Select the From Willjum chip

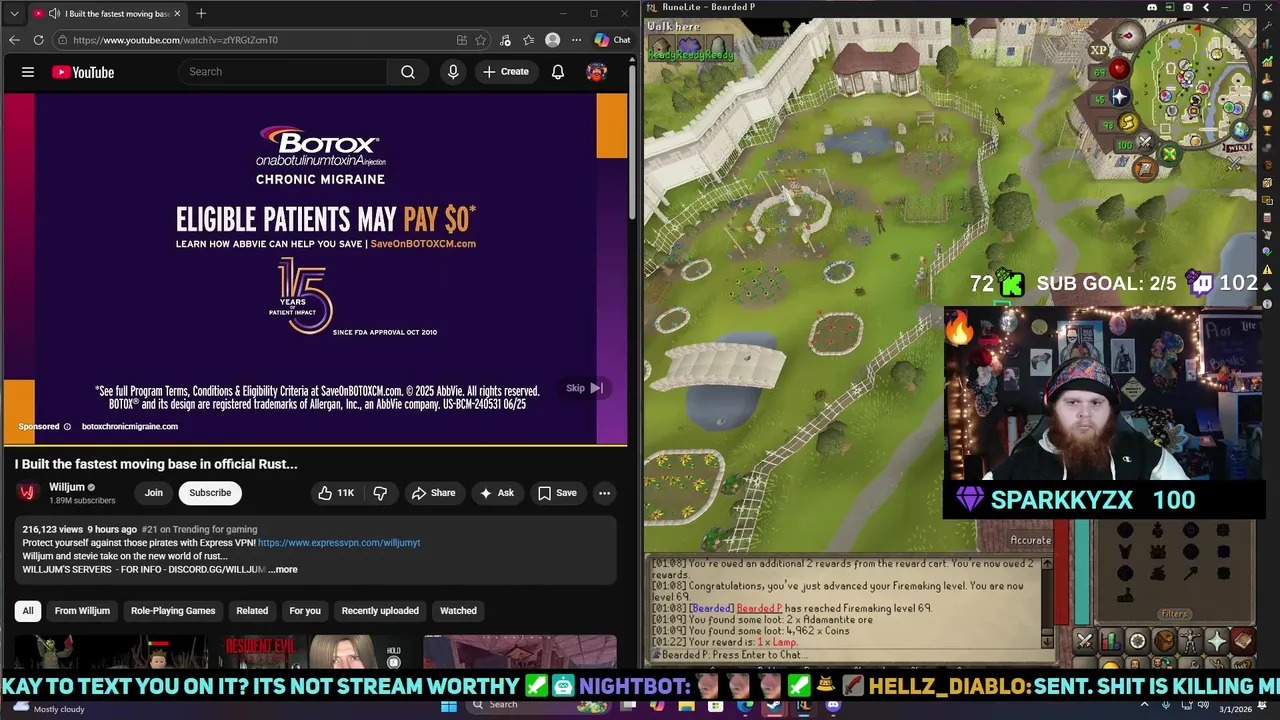pyautogui.click(x=82, y=611)
